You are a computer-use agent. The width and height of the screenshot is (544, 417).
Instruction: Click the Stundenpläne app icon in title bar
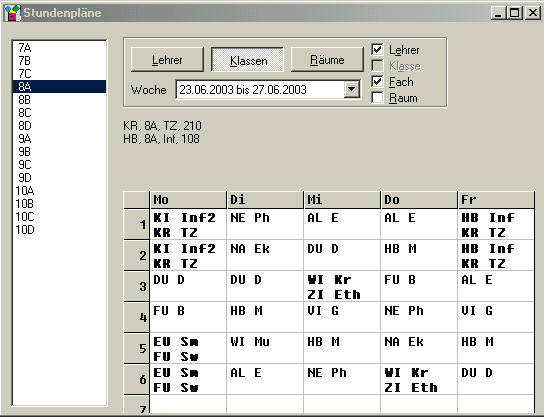coord(13,13)
